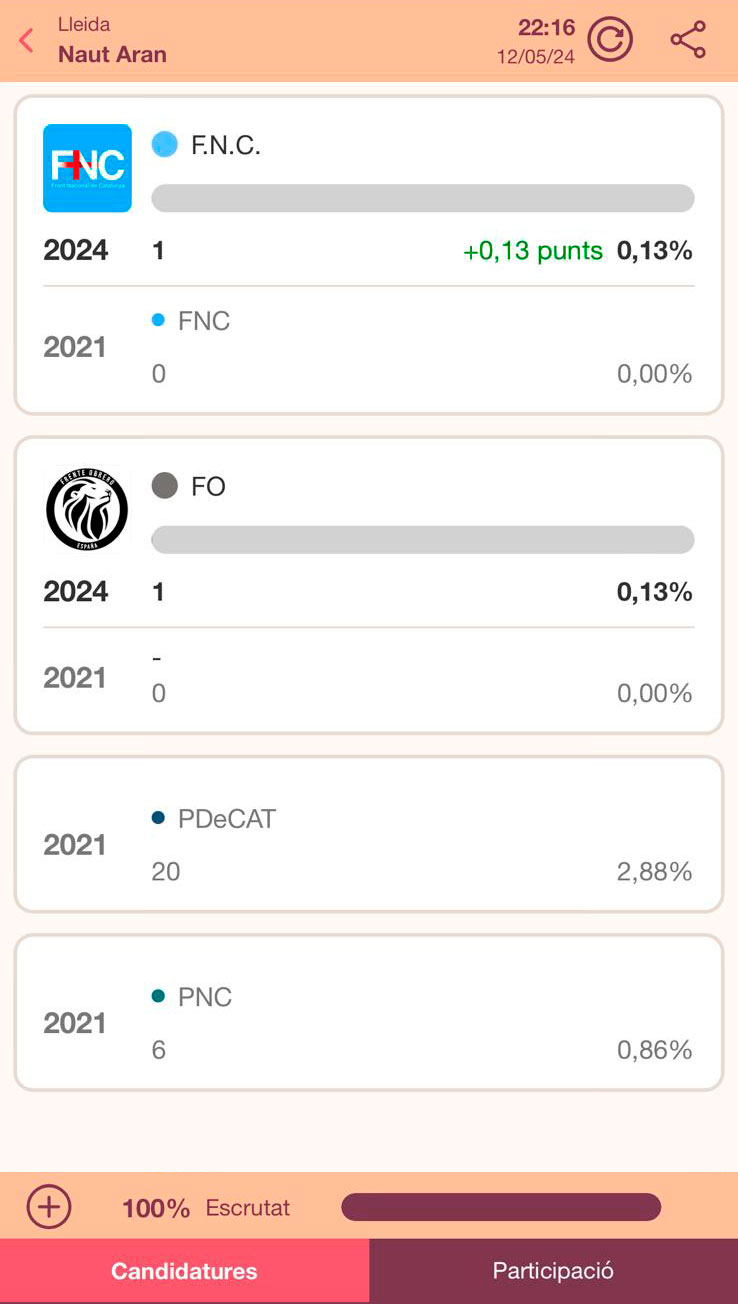Screen dimensions: 738x1304
Task: Switch to the Participació tab
Action: pos(553,1271)
